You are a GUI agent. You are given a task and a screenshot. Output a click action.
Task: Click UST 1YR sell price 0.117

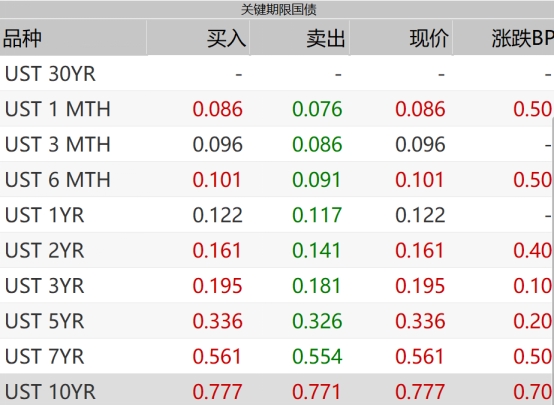coord(317,215)
